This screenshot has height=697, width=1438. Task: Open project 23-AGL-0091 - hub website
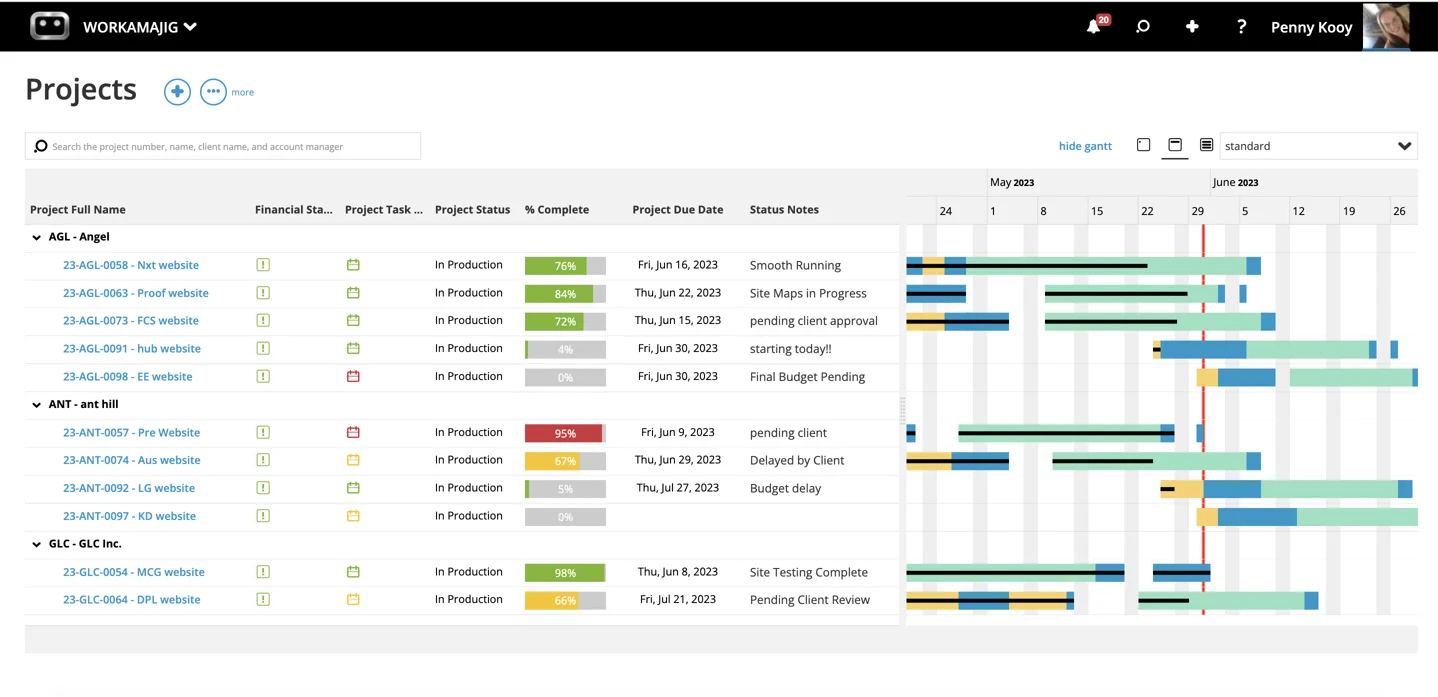[x=132, y=349]
